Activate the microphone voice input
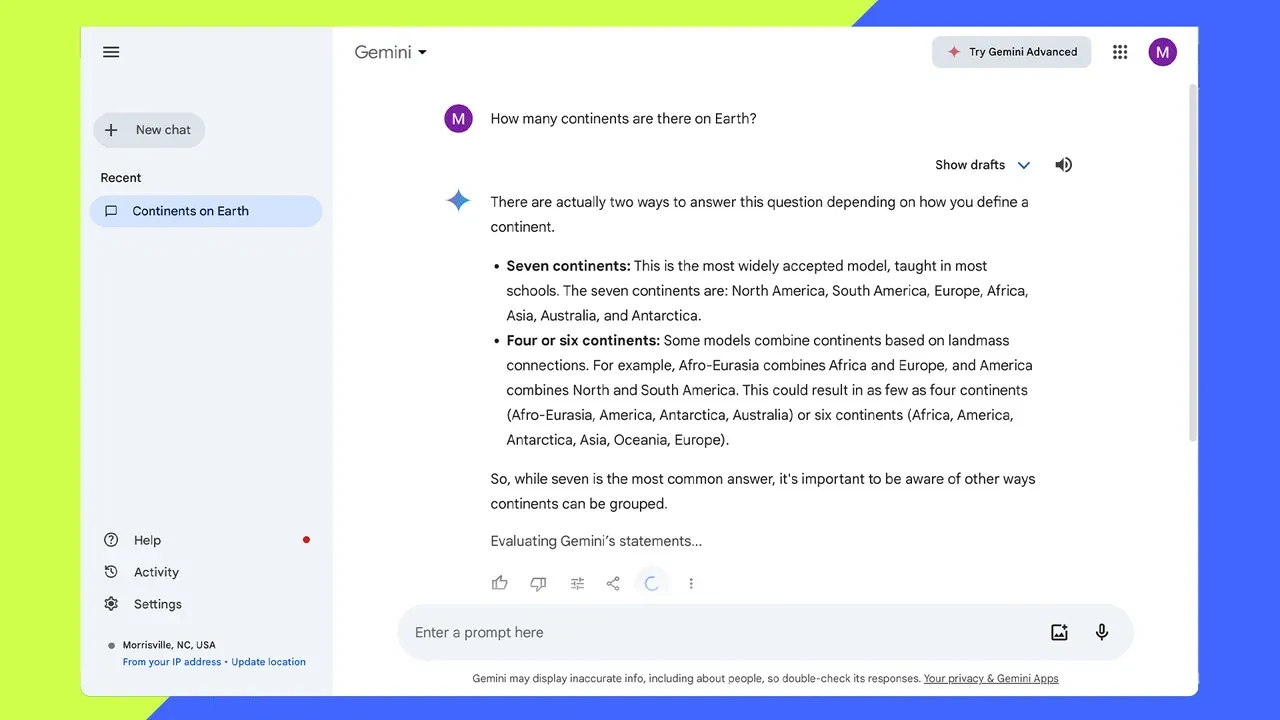 [1102, 632]
